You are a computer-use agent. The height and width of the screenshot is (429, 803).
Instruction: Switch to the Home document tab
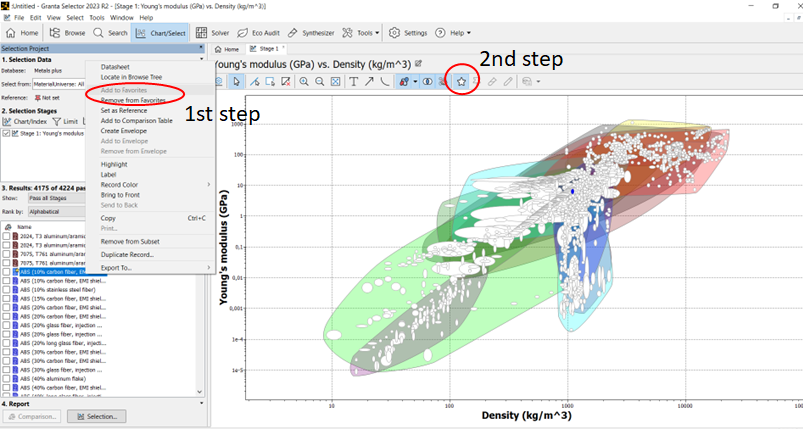227,48
